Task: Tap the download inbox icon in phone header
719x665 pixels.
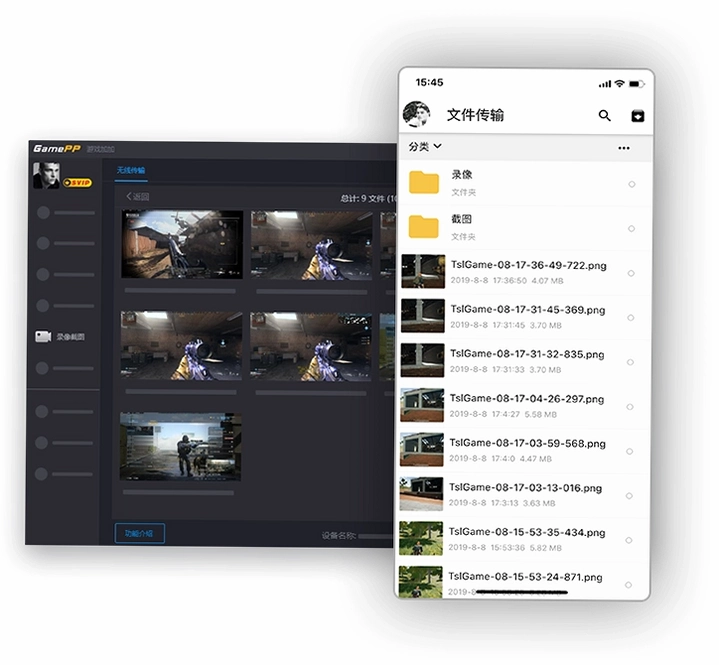Action: pos(637,116)
